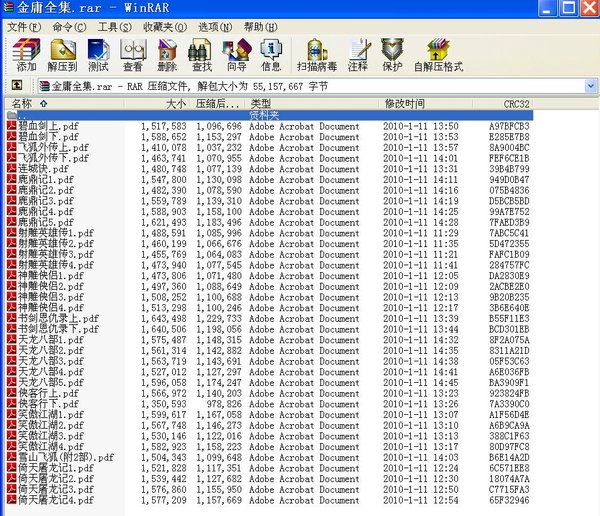Select file 笑傲江湖4.pdf
Screen dimensions: 600x516
51,447
